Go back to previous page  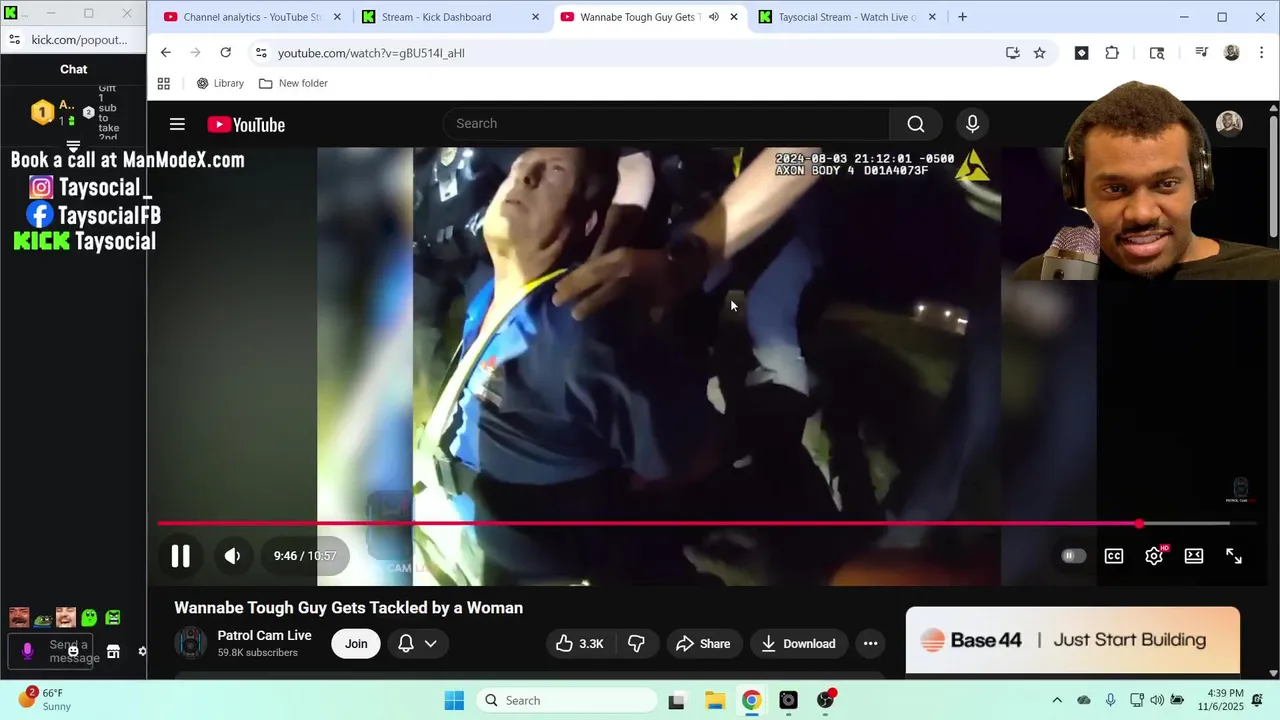166,53
